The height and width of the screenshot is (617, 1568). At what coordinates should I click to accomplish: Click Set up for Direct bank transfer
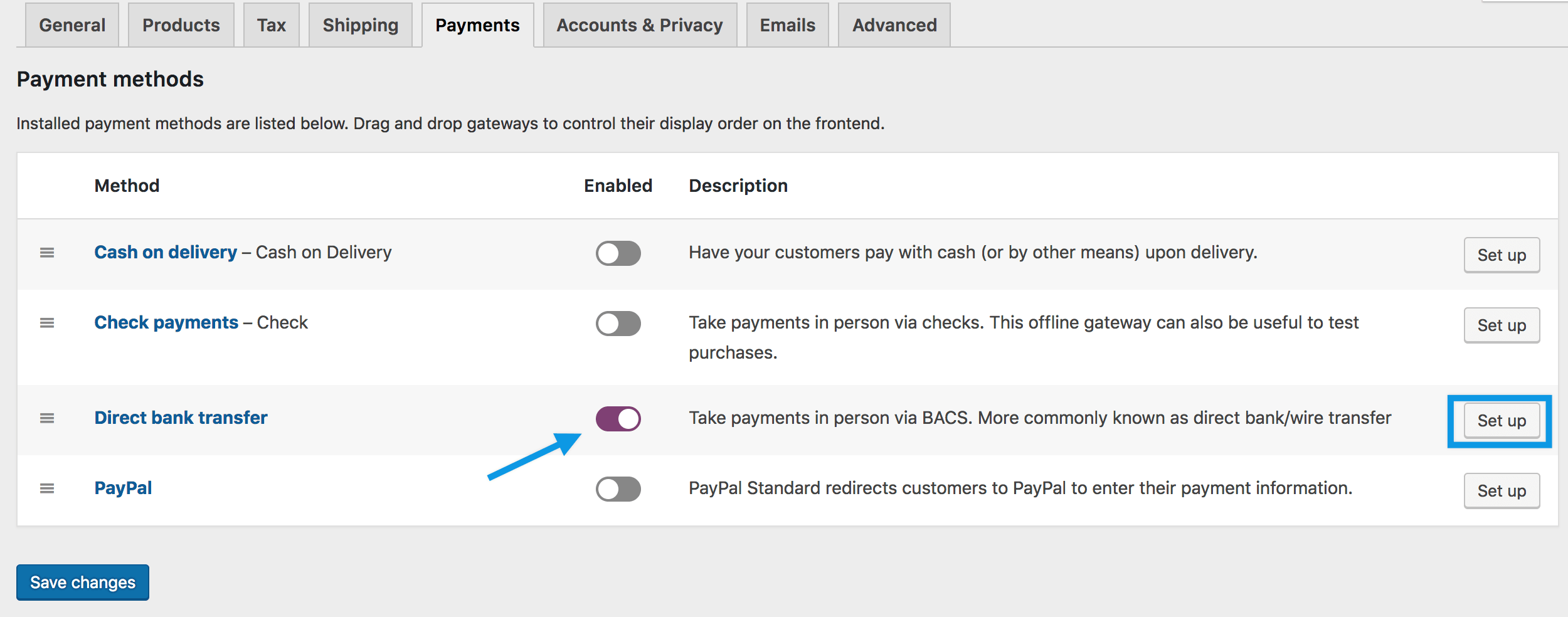tap(1501, 421)
